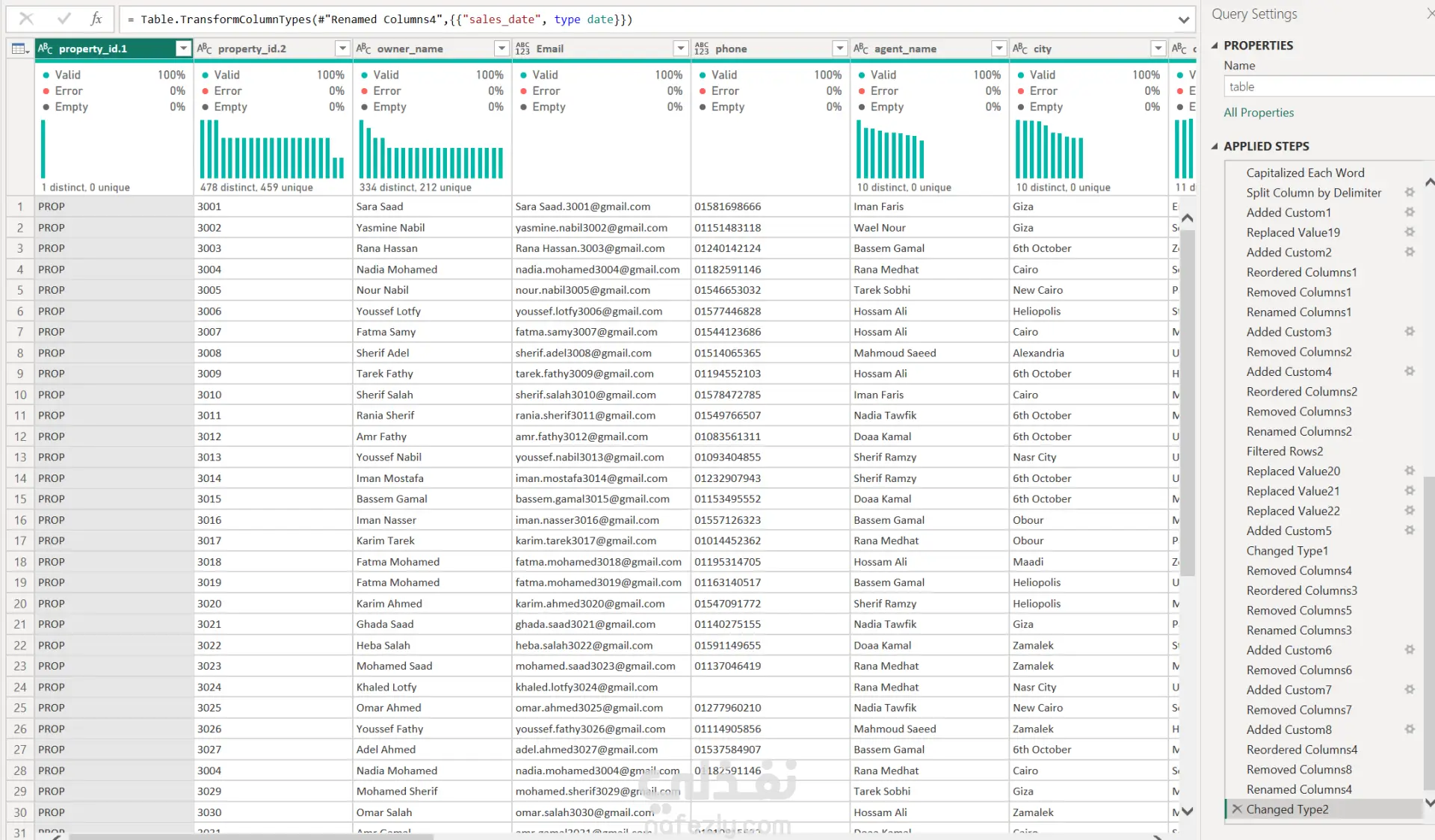Expand the formula bar with the chevron
This screenshot has width=1435, height=840.
click(x=1184, y=19)
